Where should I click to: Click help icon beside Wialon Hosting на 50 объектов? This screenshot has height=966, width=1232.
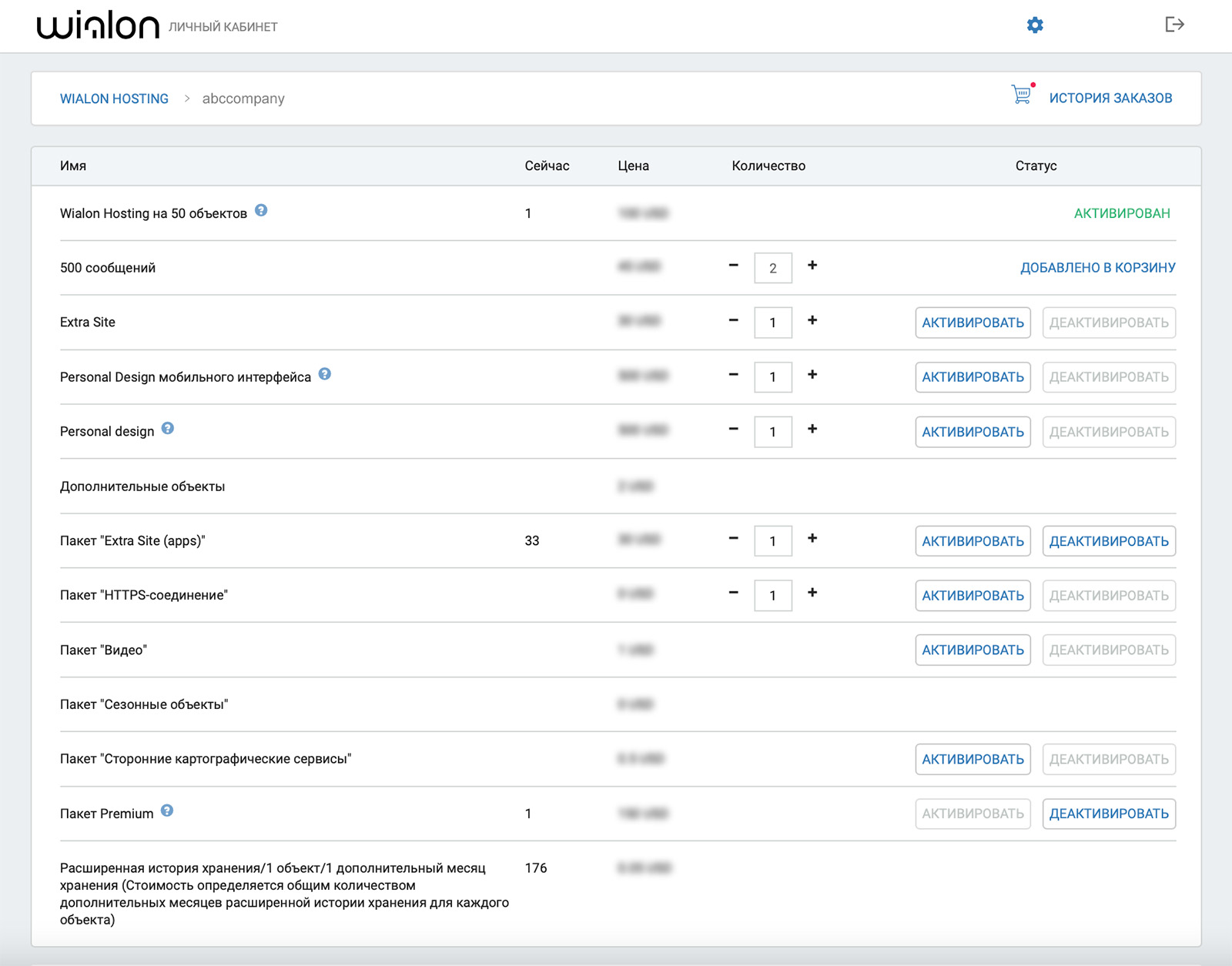261,210
